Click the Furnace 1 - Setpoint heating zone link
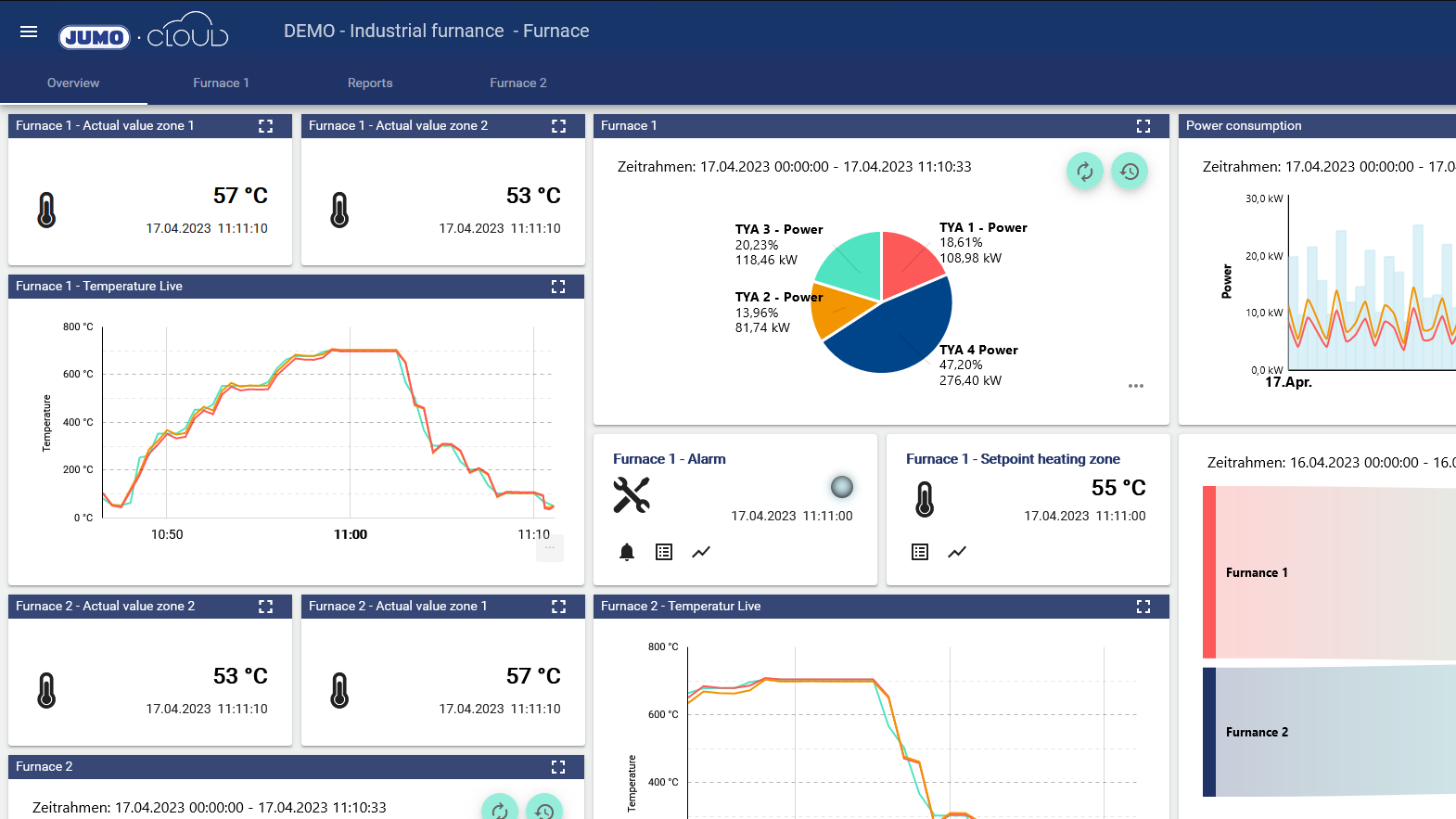The image size is (1456, 819). (1013, 459)
